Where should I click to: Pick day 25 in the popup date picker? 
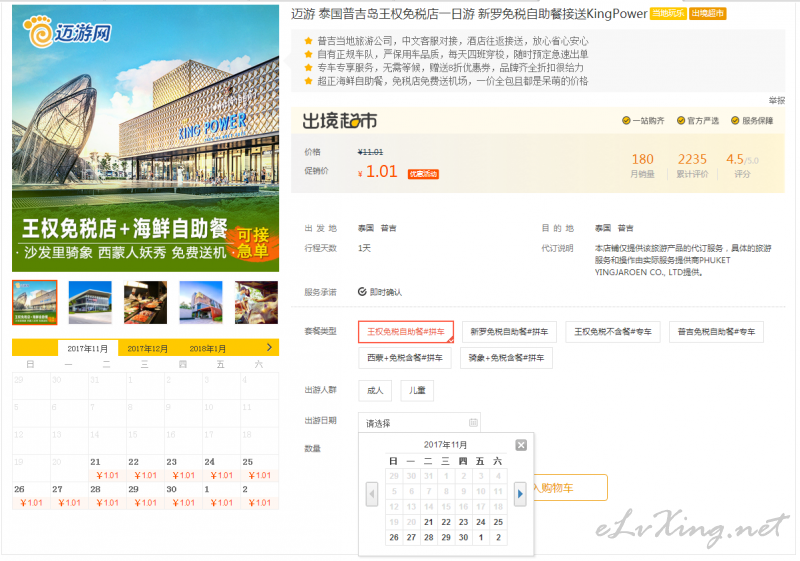498,522
